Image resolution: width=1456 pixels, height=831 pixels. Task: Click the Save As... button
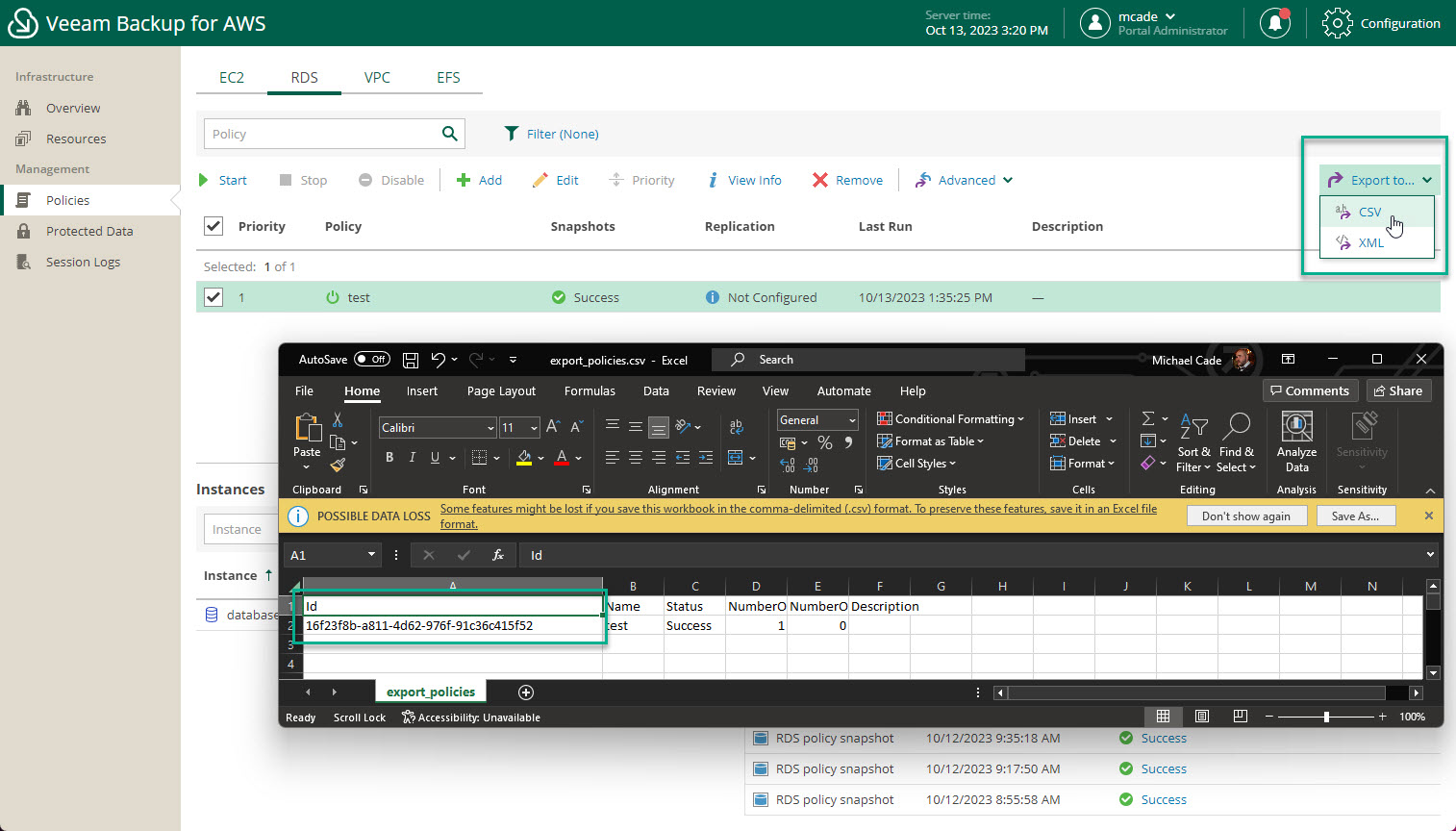[x=1355, y=516]
